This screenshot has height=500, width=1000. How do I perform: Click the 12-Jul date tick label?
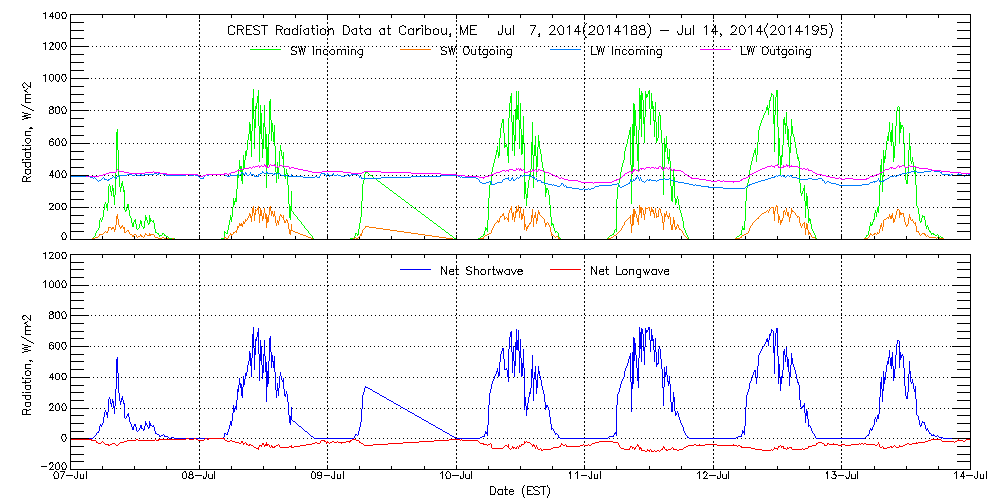point(713,477)
